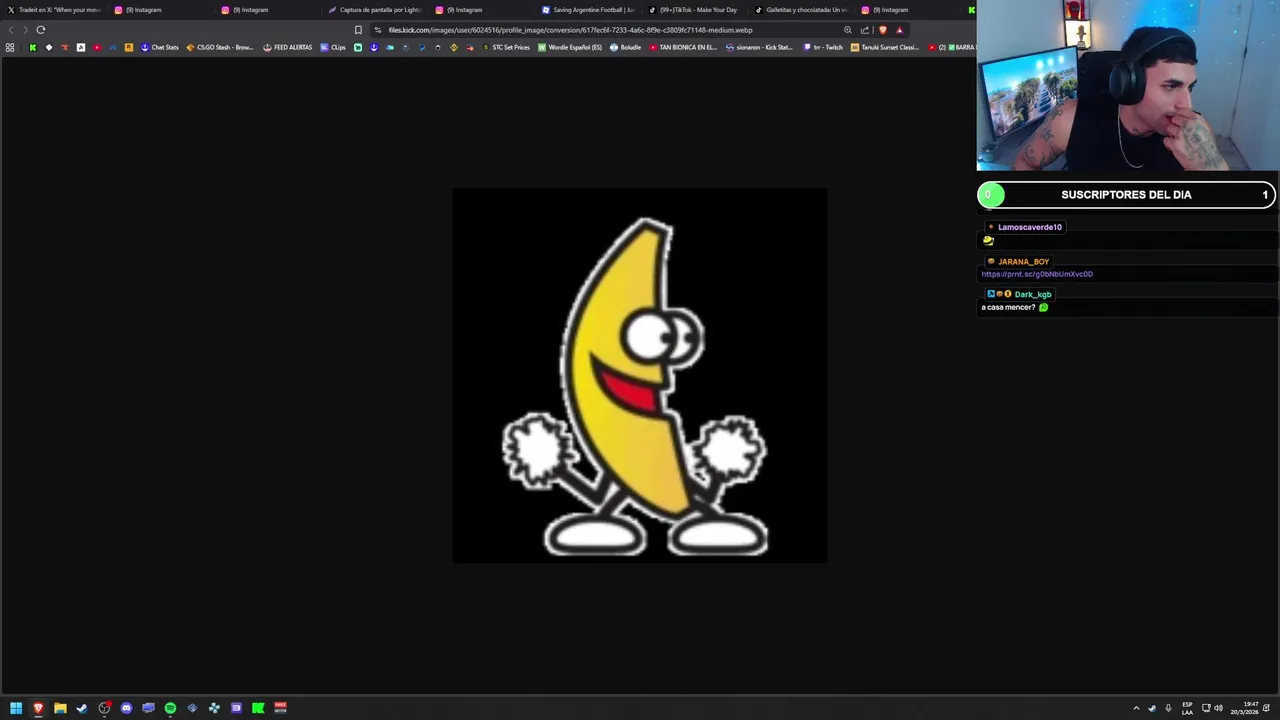Switch to the Galletitas y chocolatada tab
The height and width of the screenshot is (720, 1280).
pos(803,10)
